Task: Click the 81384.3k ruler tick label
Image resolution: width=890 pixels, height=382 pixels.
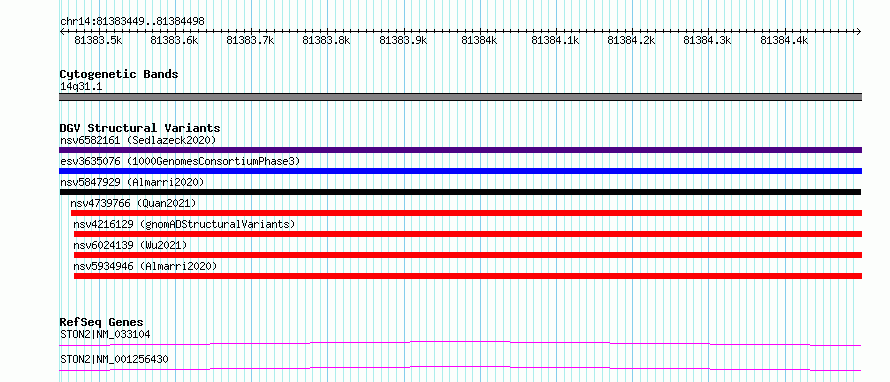Action: pos(707,40)
